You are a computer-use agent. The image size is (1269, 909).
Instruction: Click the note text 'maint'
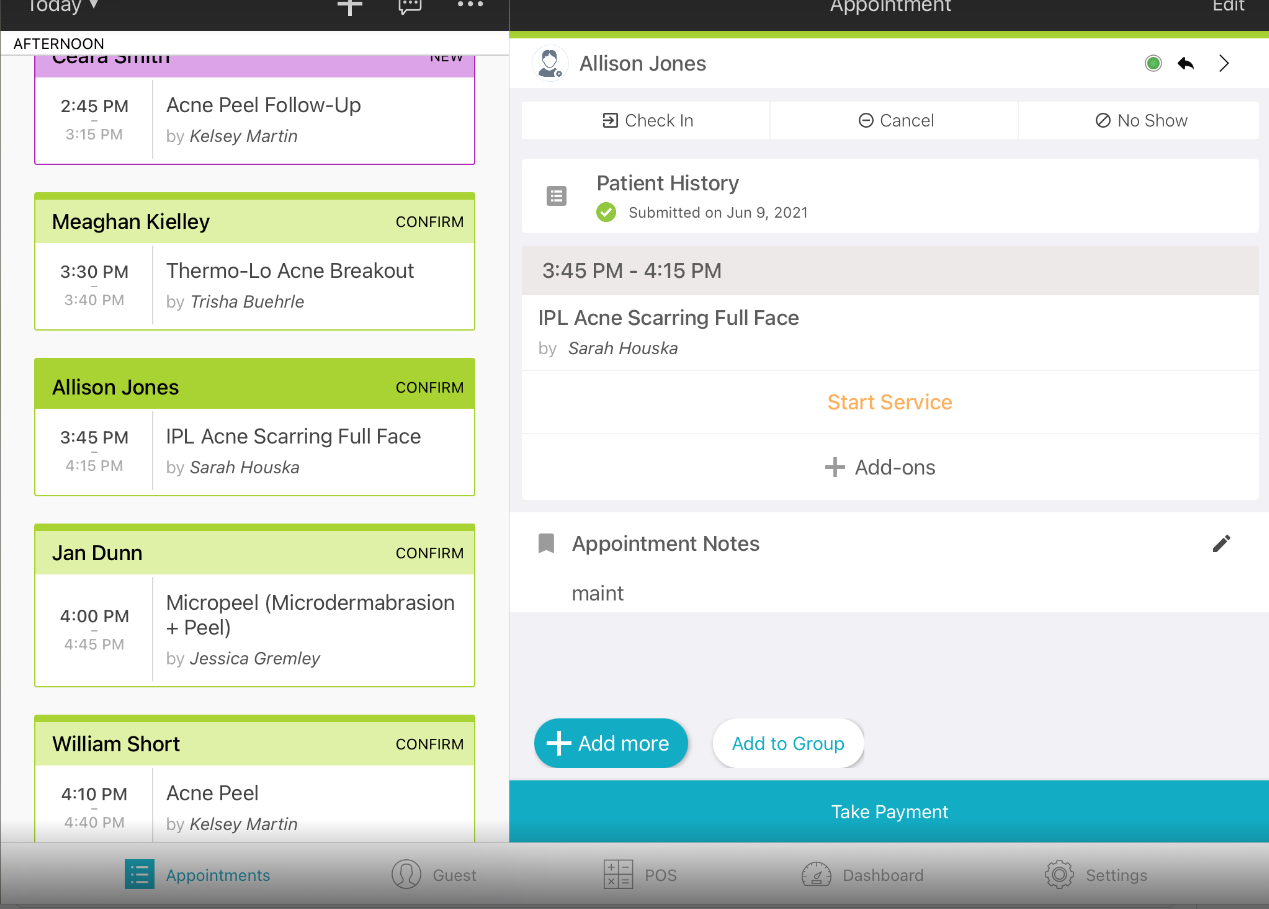tap(598, 593)
